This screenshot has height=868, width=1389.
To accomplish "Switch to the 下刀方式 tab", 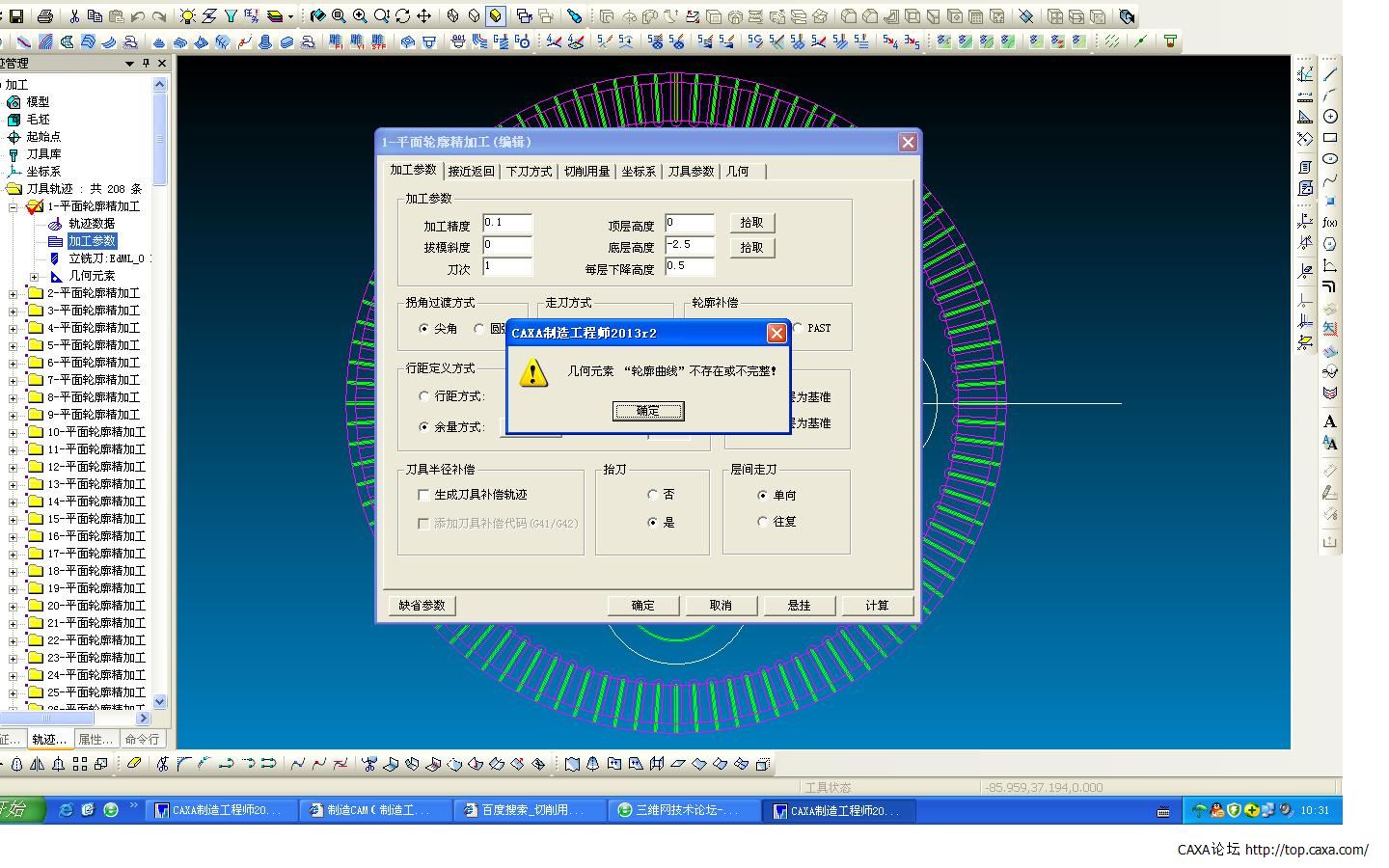I will pos(530,172).
